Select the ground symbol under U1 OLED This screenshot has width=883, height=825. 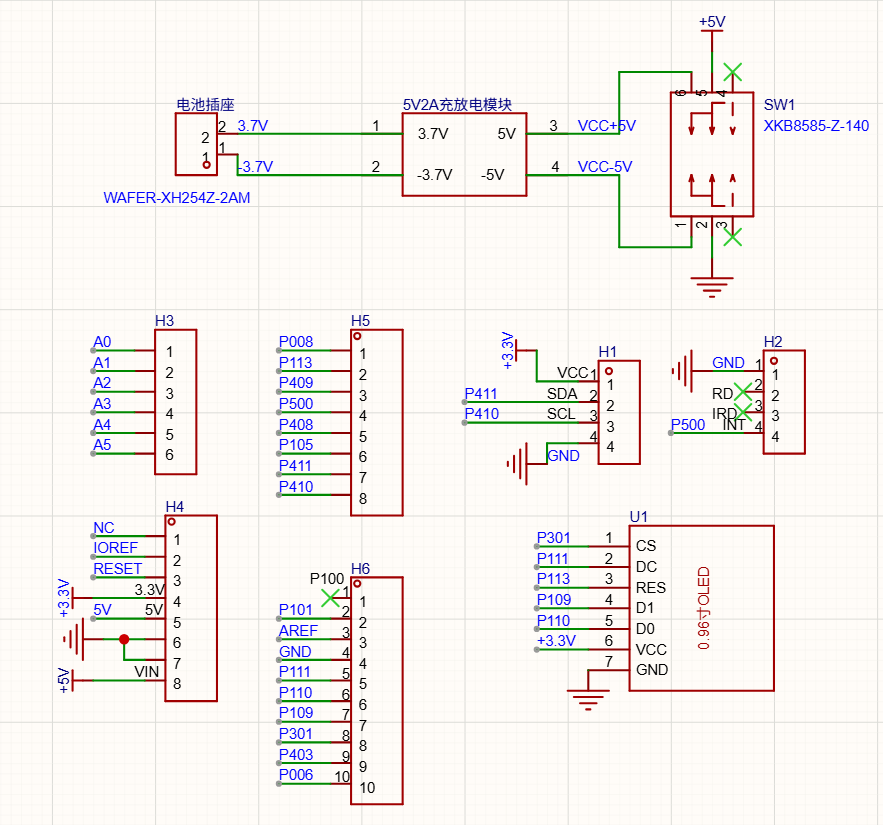point(588,700)
